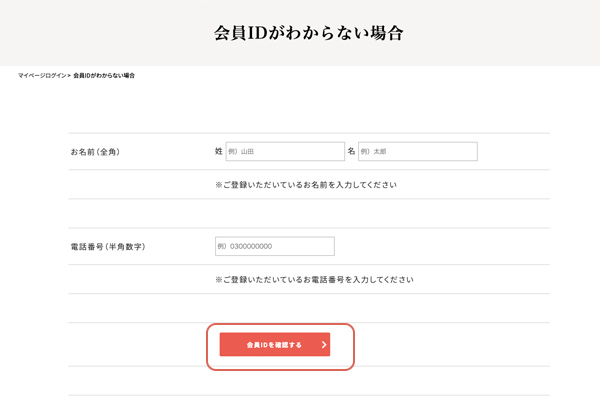600x400 pixels.
Task: Click the chevron arrow on the confirm button
Action: [324, 345]
